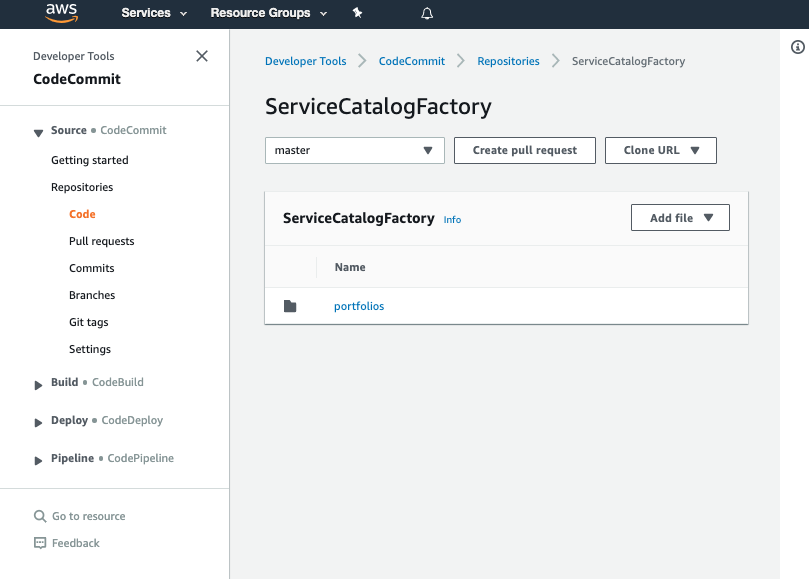Open the portfolios folder link
Screen dimensions: 809x579
pos(359,306)
